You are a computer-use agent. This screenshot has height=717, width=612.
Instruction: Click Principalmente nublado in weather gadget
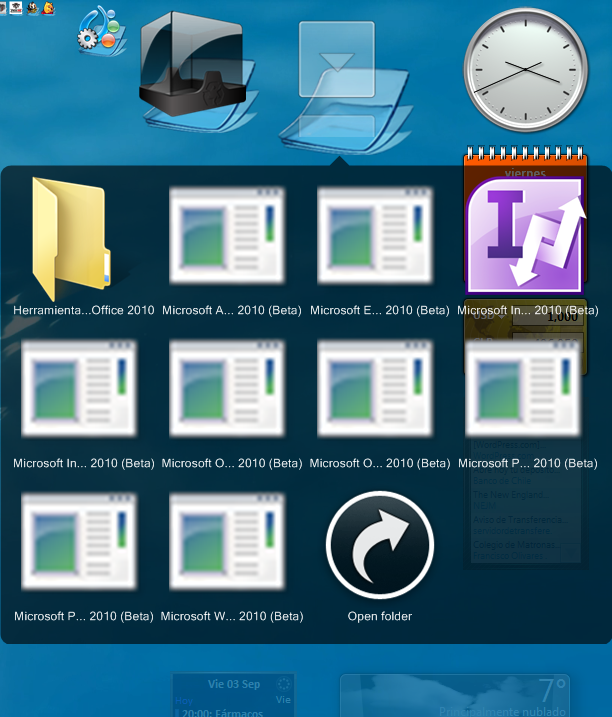pos(502,712)
